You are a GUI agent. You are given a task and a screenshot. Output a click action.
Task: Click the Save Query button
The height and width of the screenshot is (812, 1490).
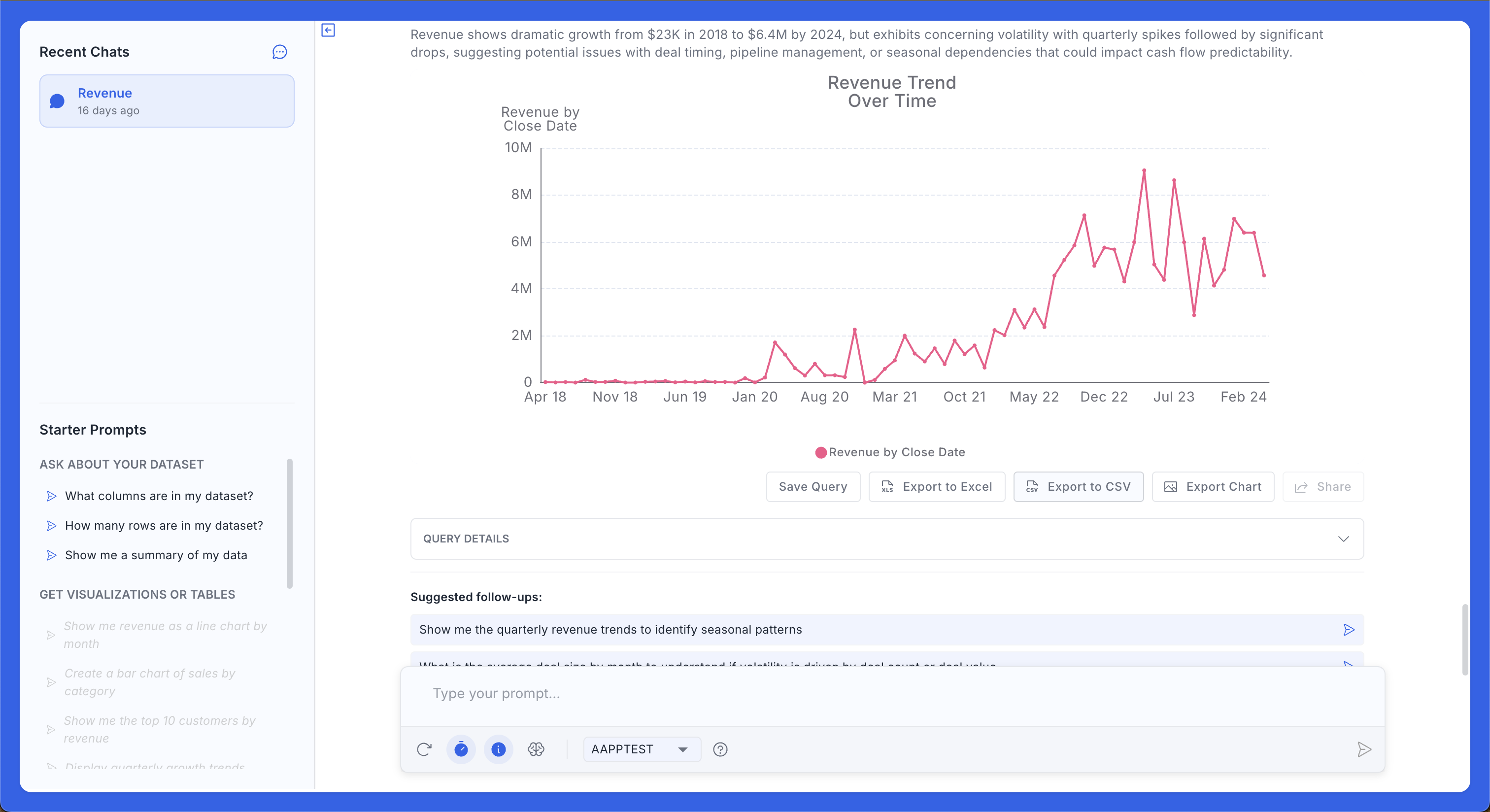pyautogui.click(x=813, y=487)
